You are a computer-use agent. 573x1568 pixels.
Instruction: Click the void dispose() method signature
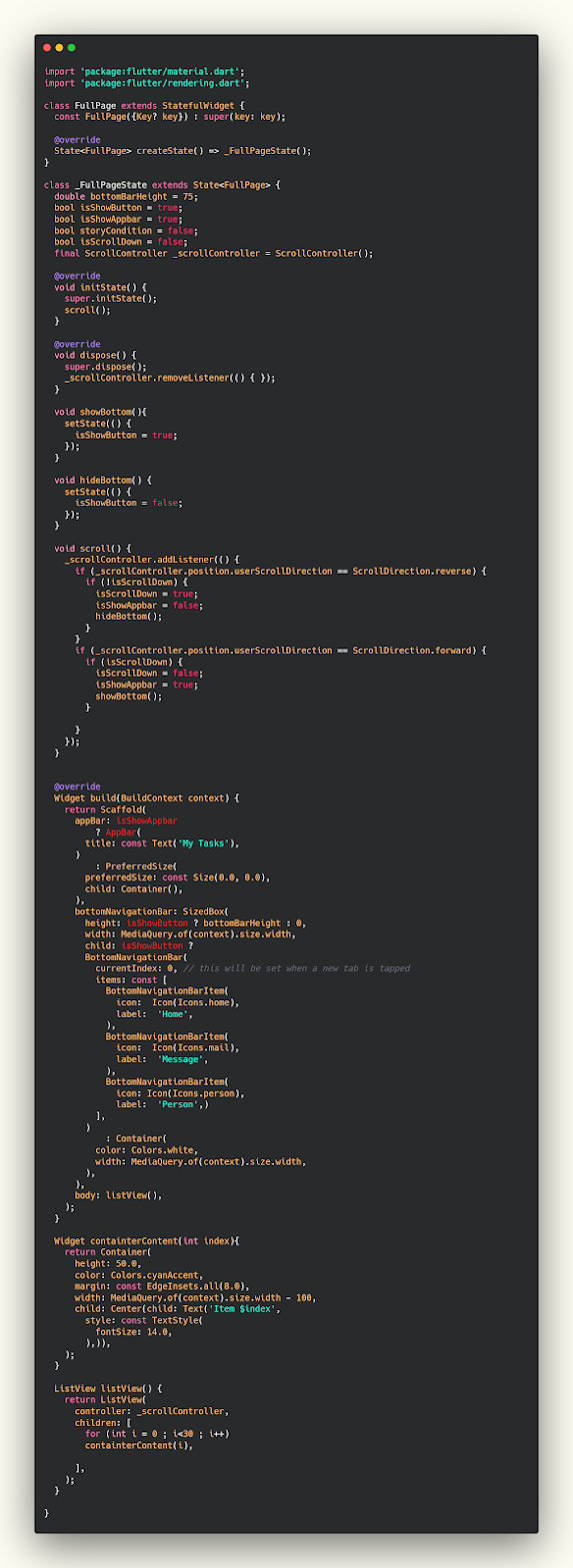coord(95,356)
